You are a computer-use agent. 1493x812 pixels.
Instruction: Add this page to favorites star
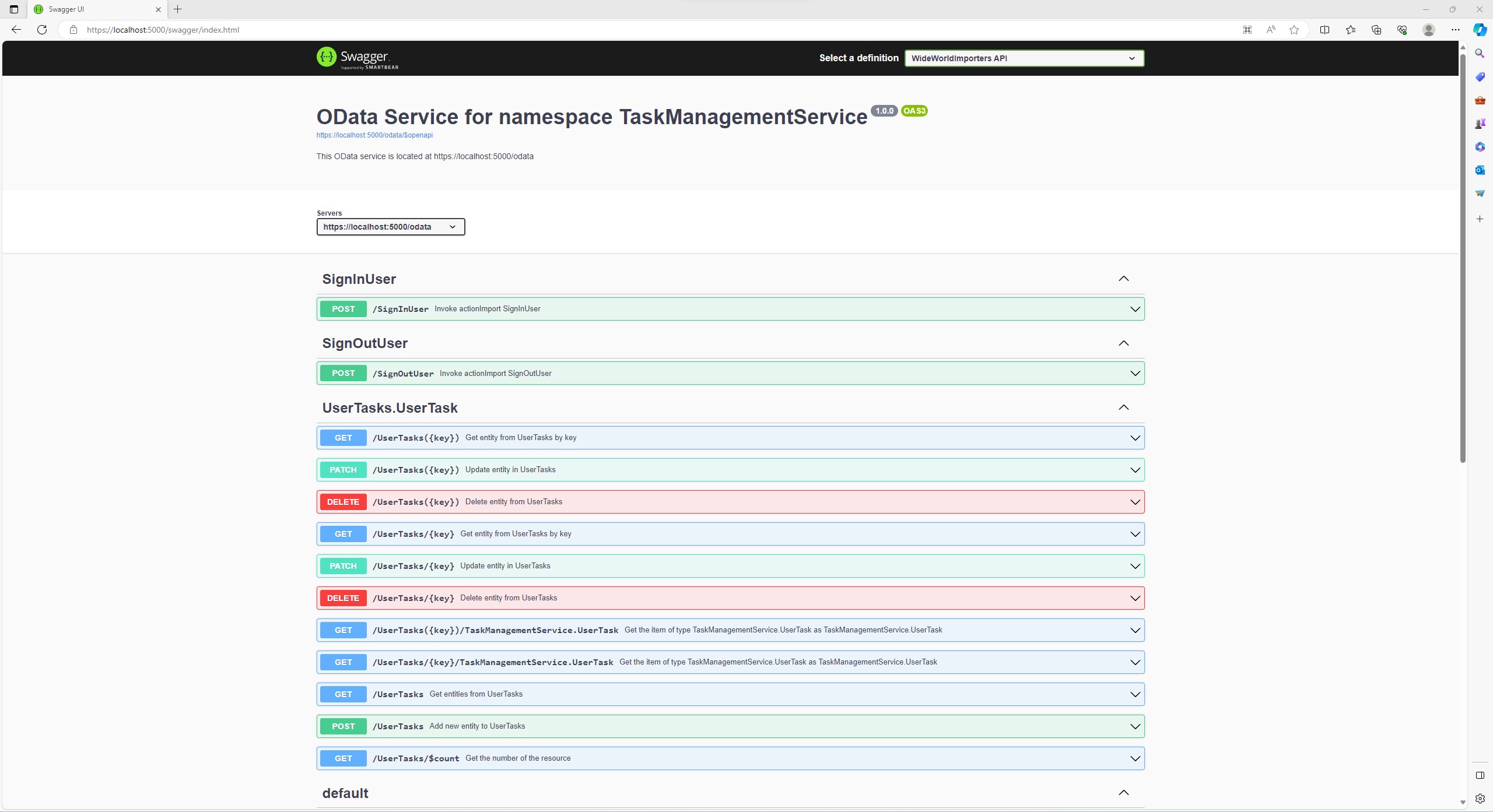[x=1294, y=30]
